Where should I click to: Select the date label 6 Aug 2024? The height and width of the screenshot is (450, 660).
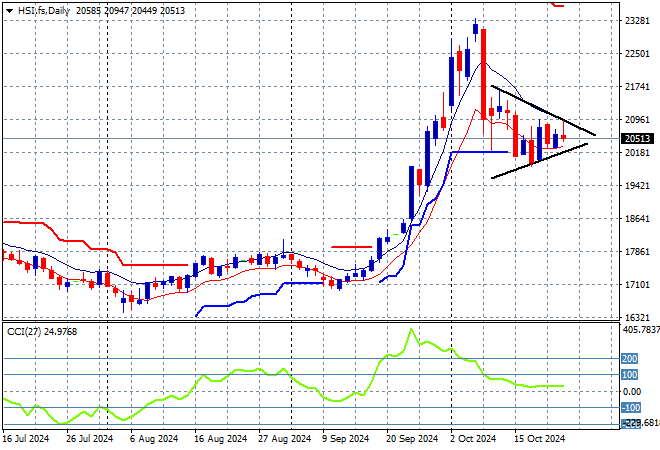(x=154, y=439)
